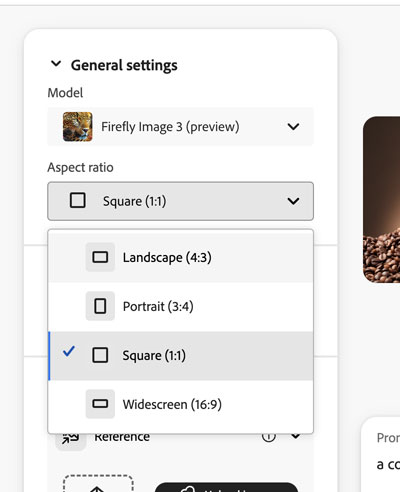
Task: Click the Landscape (4:3) rectangle icon
Action: [x=100, y=257]
